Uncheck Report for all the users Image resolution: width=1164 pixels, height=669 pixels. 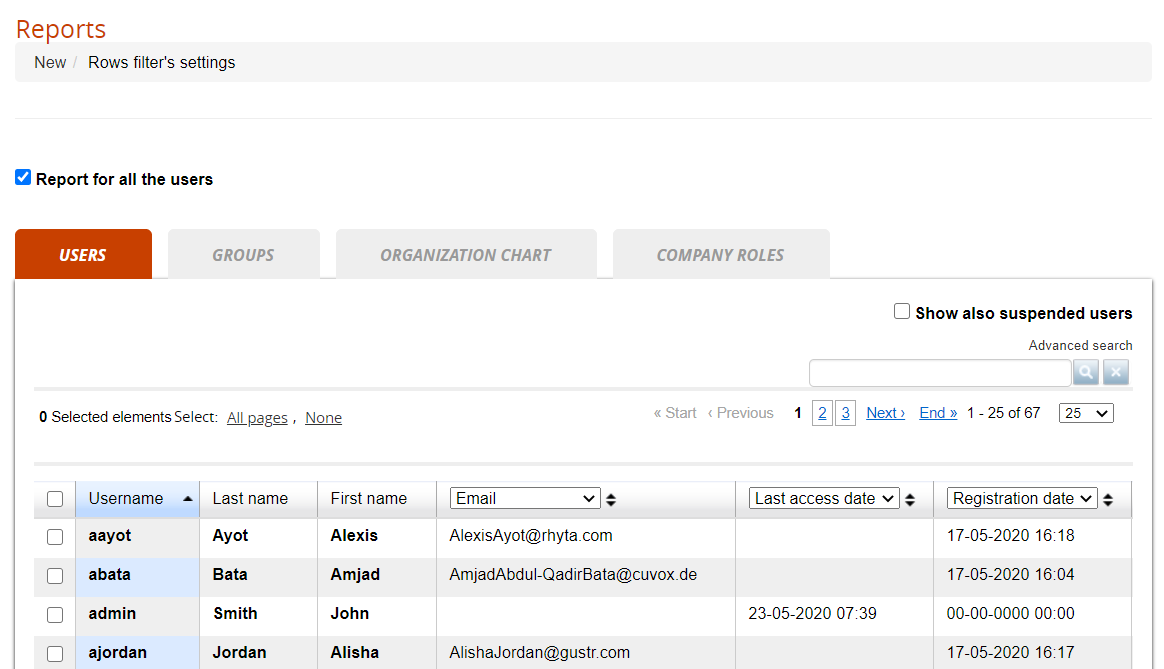point(23,178)
